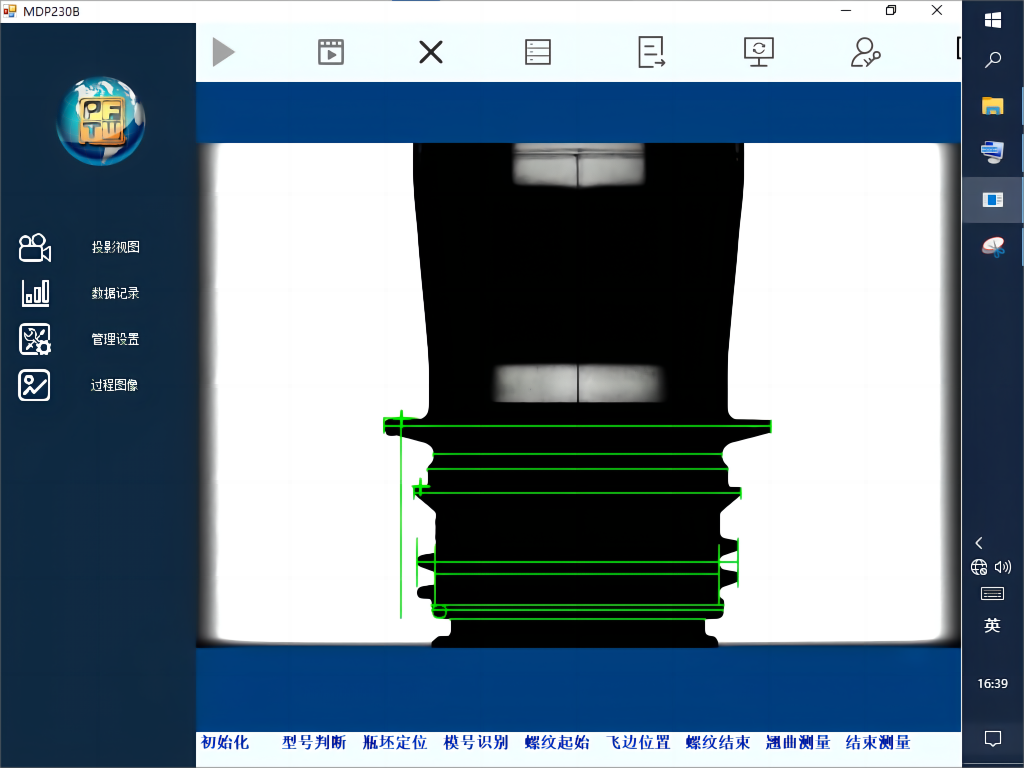Click the PFTU globe logo
Viewport: 1024px width, 768px height.
point(101,122)
